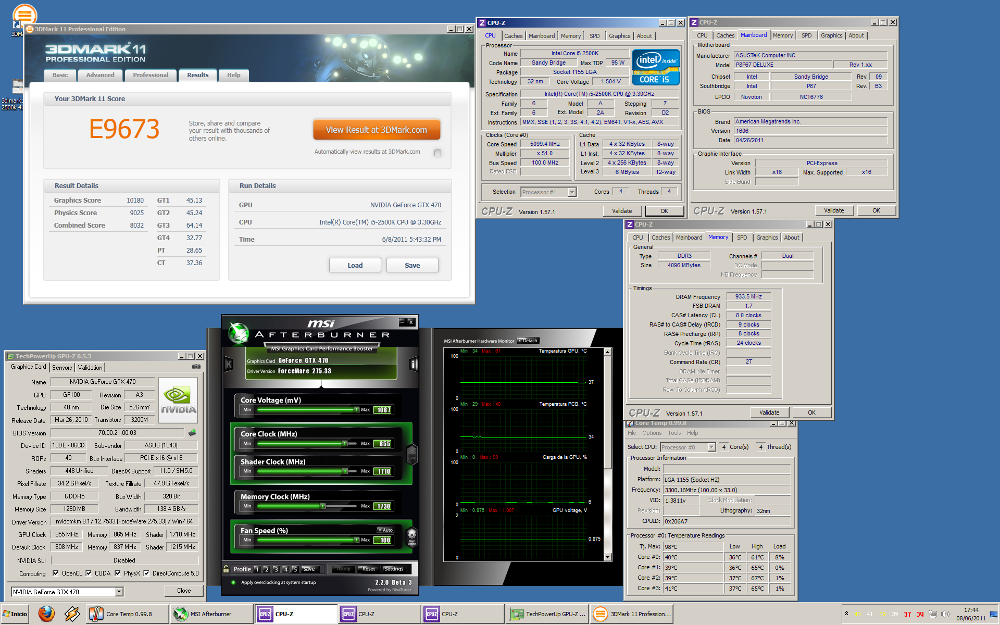Screen dimensions: 1000x625
Task: Click the NVIDIA logo in GPU-Z
Action: point(178,400)
